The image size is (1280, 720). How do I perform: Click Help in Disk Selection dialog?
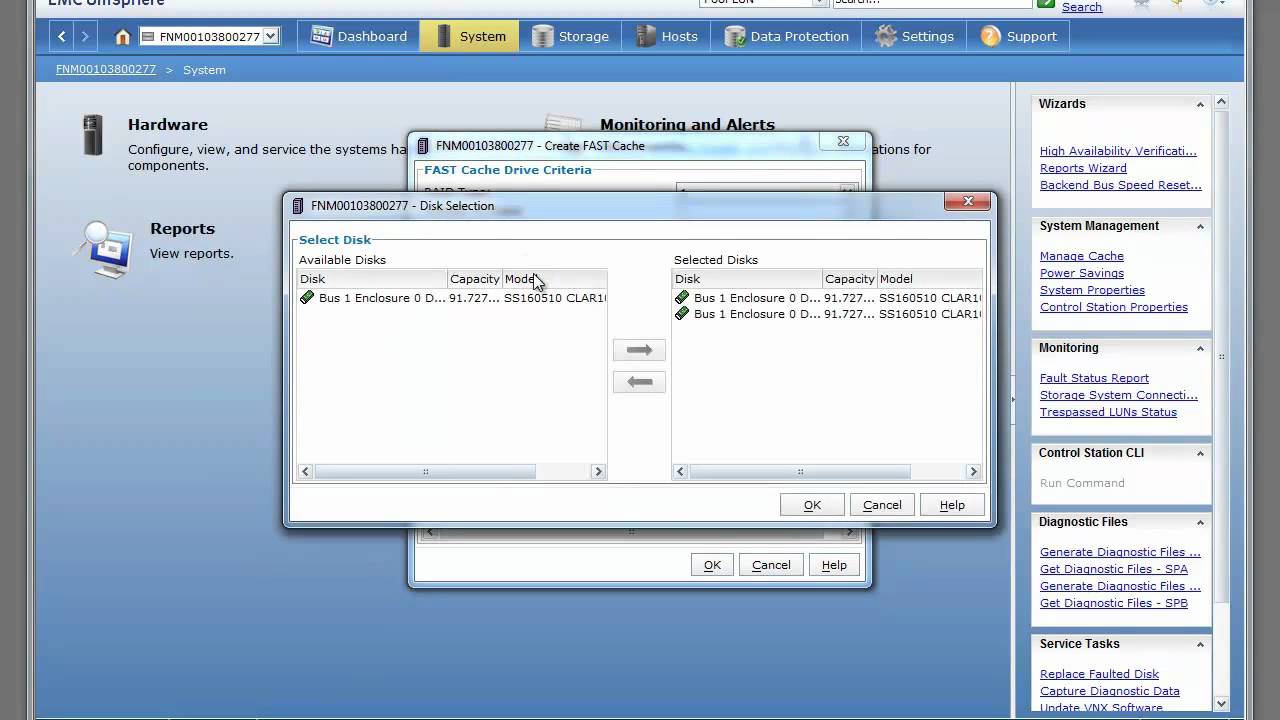952,505
